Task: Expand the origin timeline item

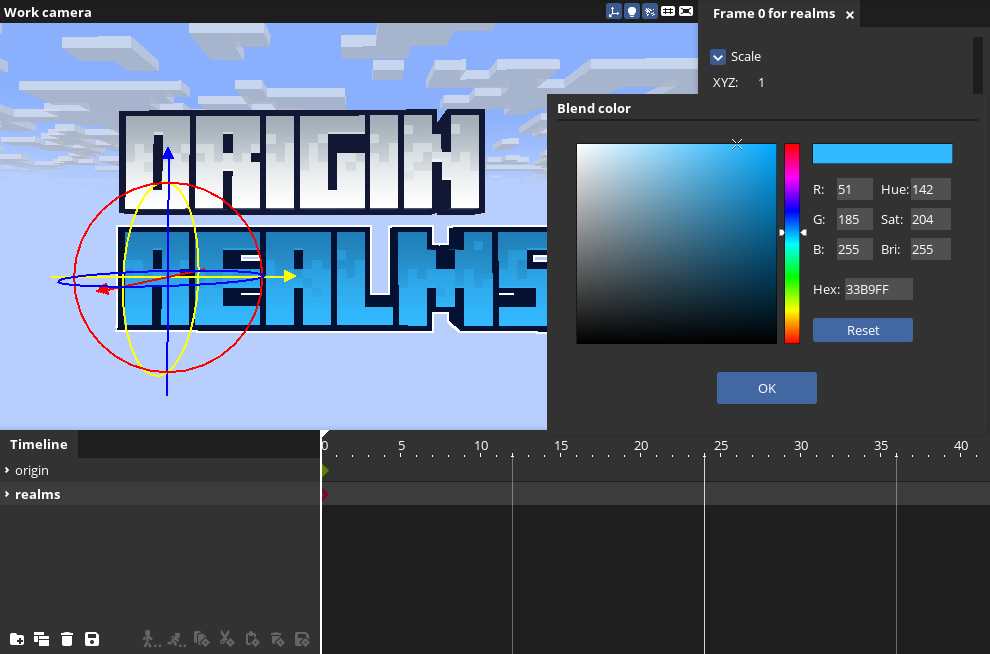Action: pyautogui.click(x=7, y=470)
